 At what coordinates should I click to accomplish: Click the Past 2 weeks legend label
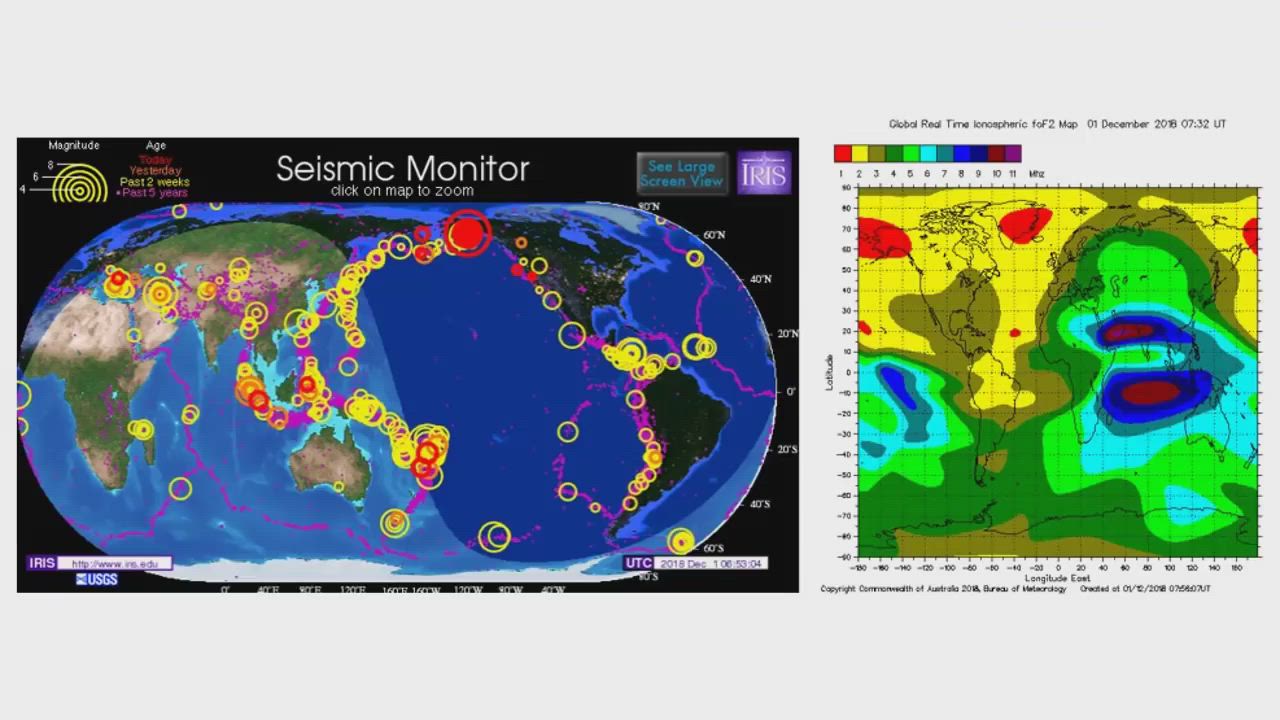point(155,182)
